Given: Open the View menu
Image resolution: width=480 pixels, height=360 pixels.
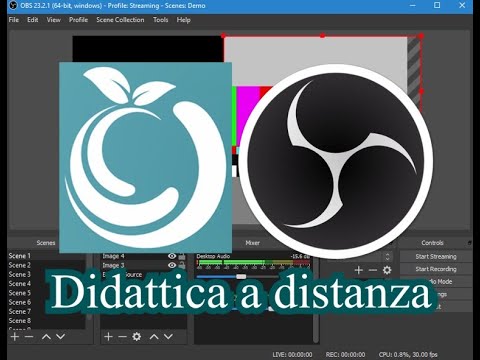Looking at the screenshot, I should [x=53, y=20].
